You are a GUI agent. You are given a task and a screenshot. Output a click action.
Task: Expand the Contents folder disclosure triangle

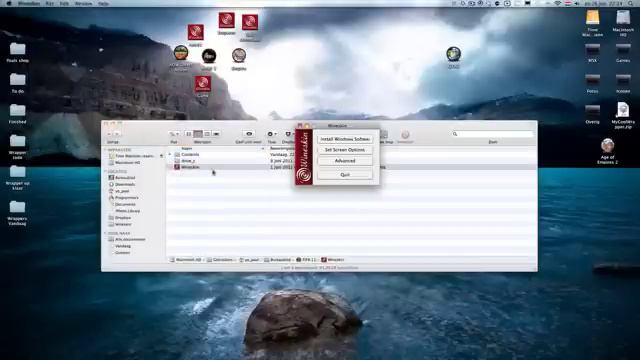[170, 155]
